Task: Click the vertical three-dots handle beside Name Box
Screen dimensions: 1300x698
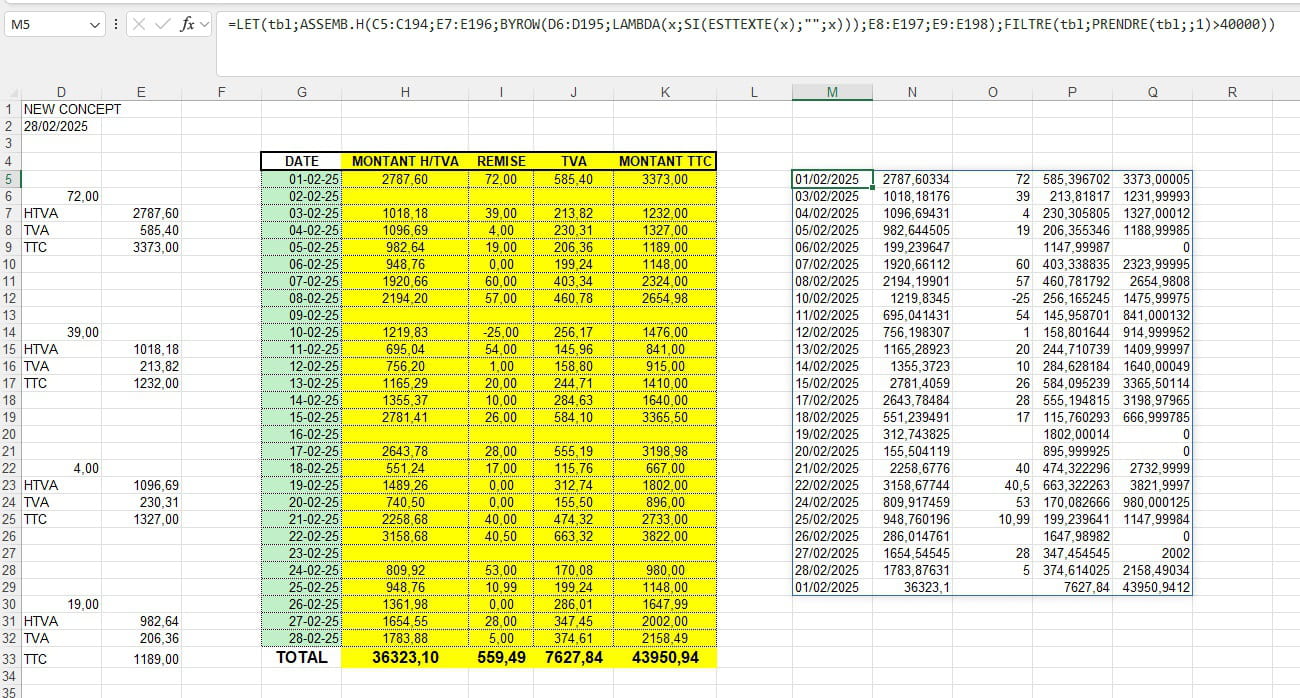Action: pyautogui.click(x=117, y=24)
